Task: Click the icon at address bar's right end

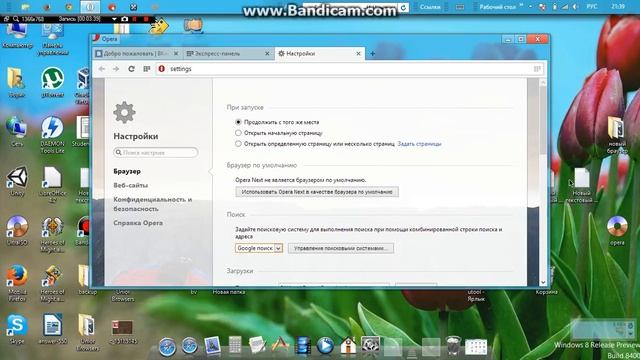Action: click(x=537, y=69)
